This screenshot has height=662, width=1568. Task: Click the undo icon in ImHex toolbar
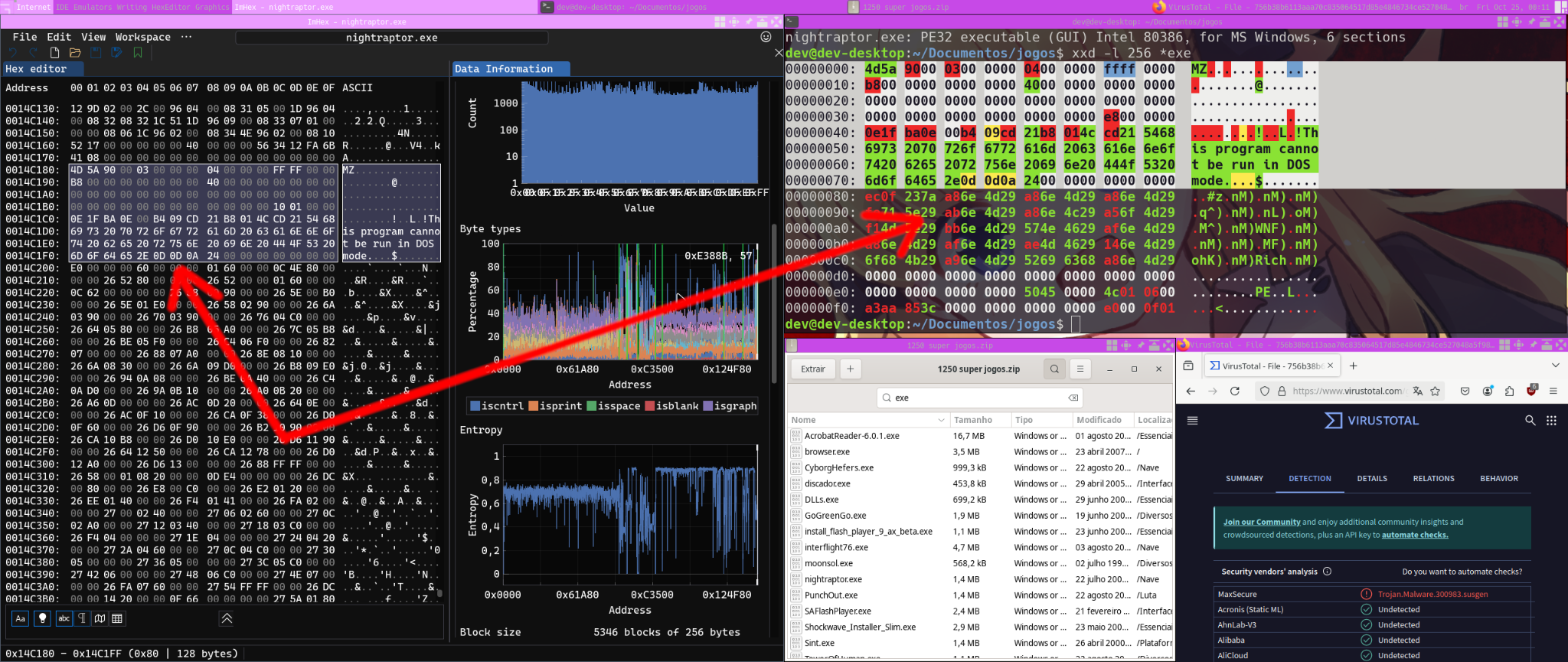coord(14,53)
